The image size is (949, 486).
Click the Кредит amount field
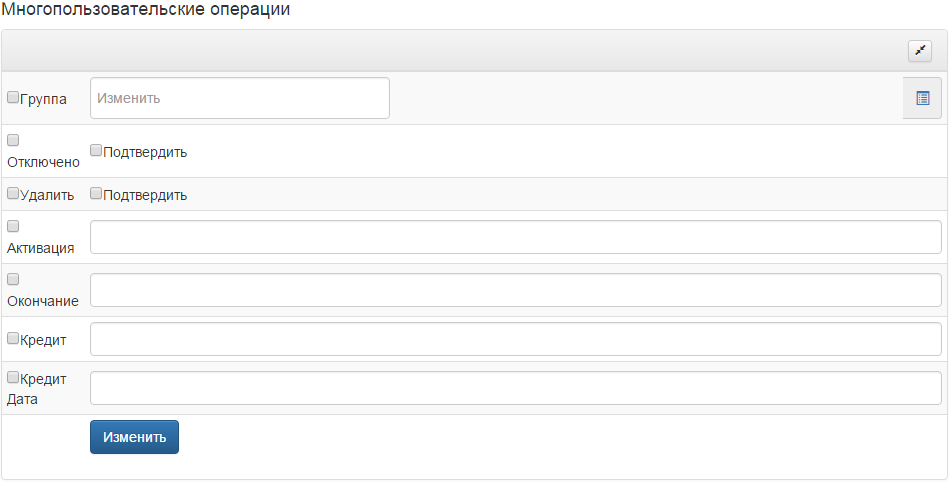point(516,339)
